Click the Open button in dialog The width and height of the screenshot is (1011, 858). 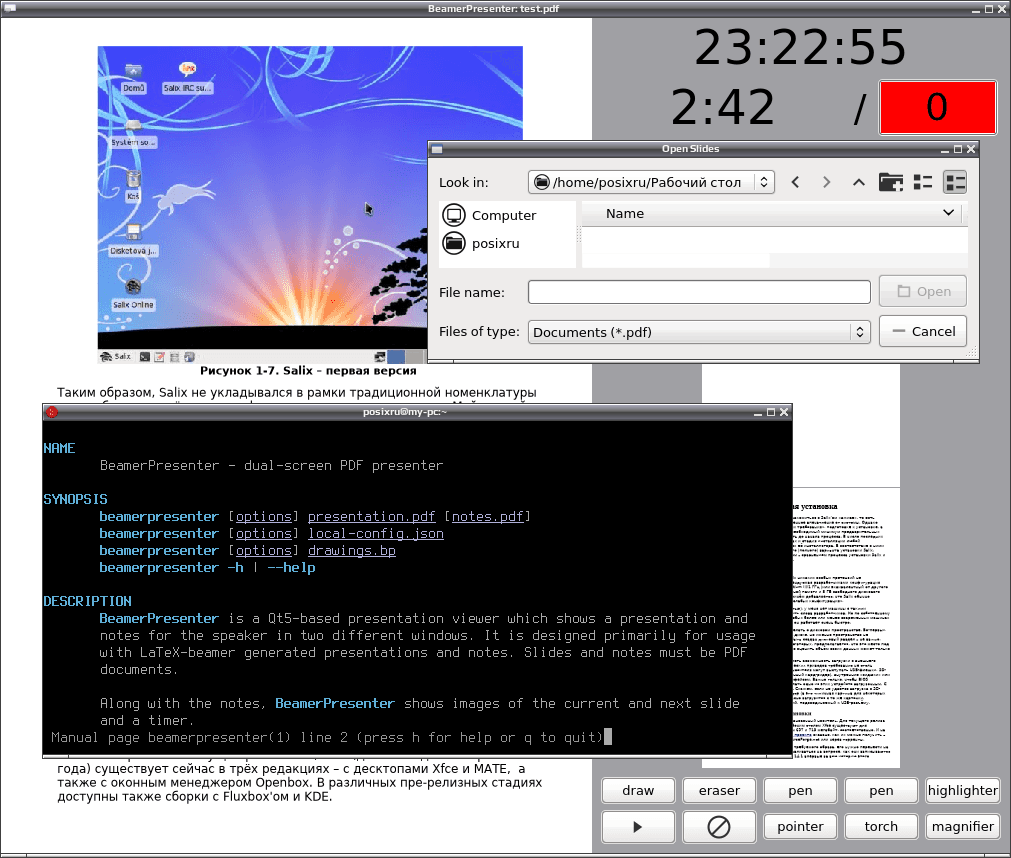tap(923, 291)
